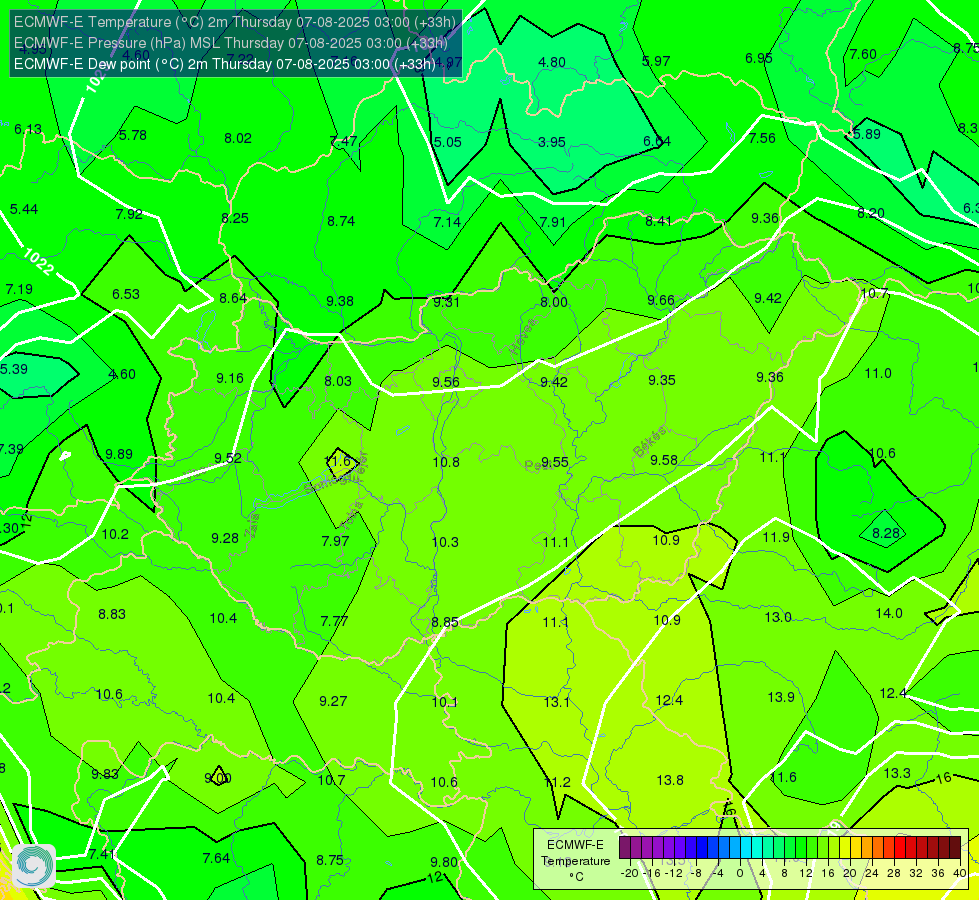979x900 pixels.
Task: Click the map value 5.39
Action: point(14,369)
